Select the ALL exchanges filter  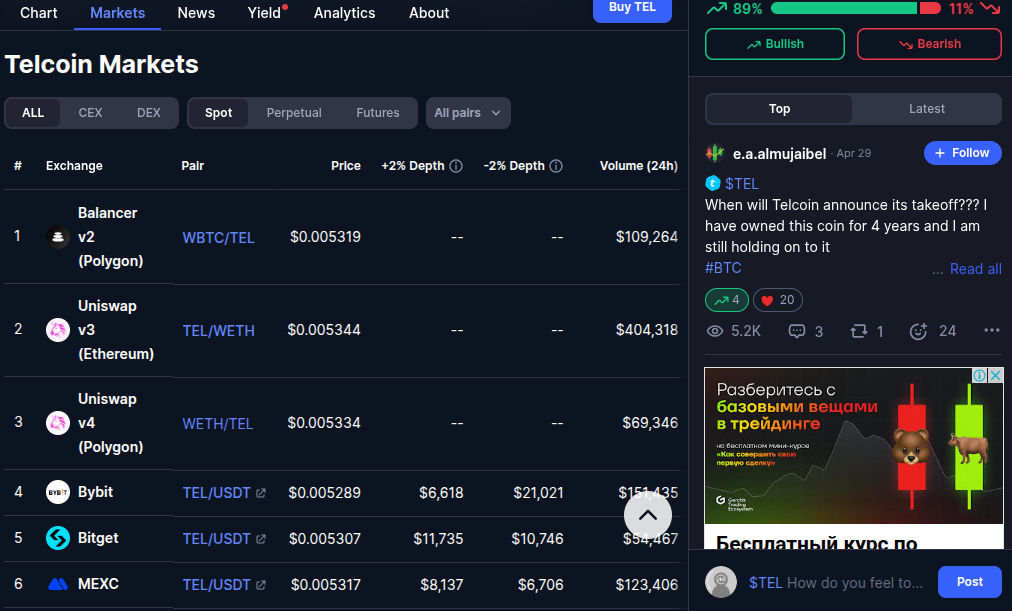coord(33,113)
